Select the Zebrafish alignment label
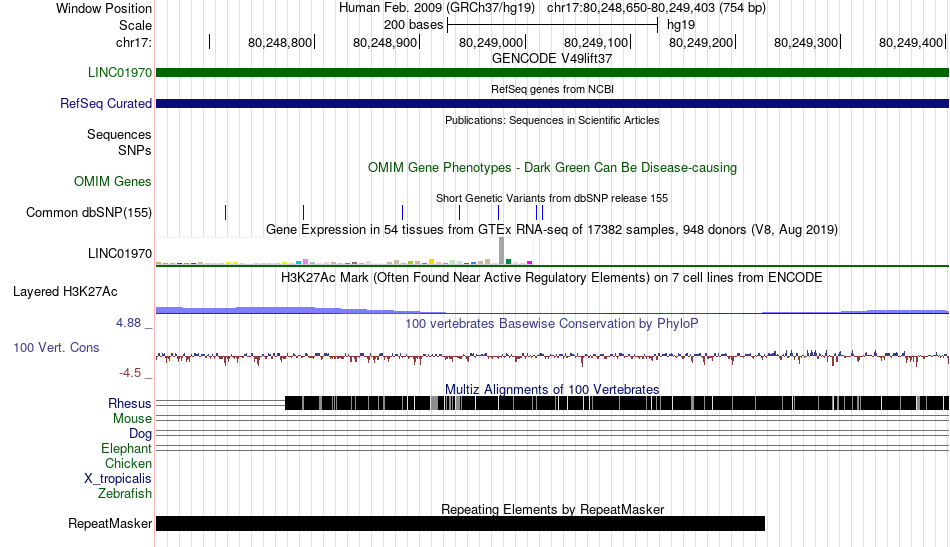The height and width of the screenshot is (547, 950). 124,494
